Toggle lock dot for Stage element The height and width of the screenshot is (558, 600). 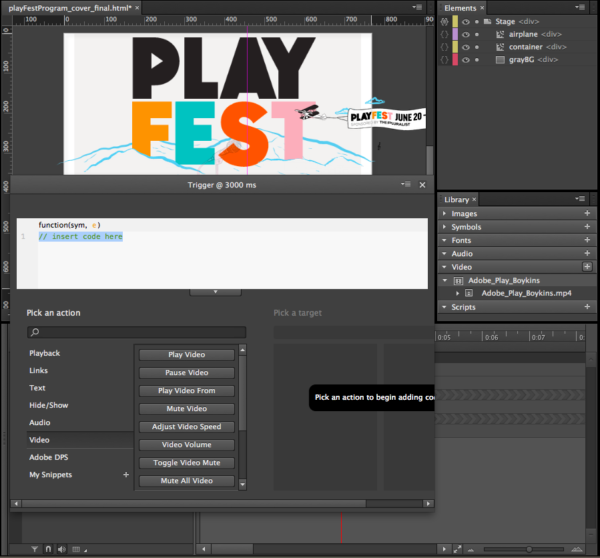[x=477, y=22]
